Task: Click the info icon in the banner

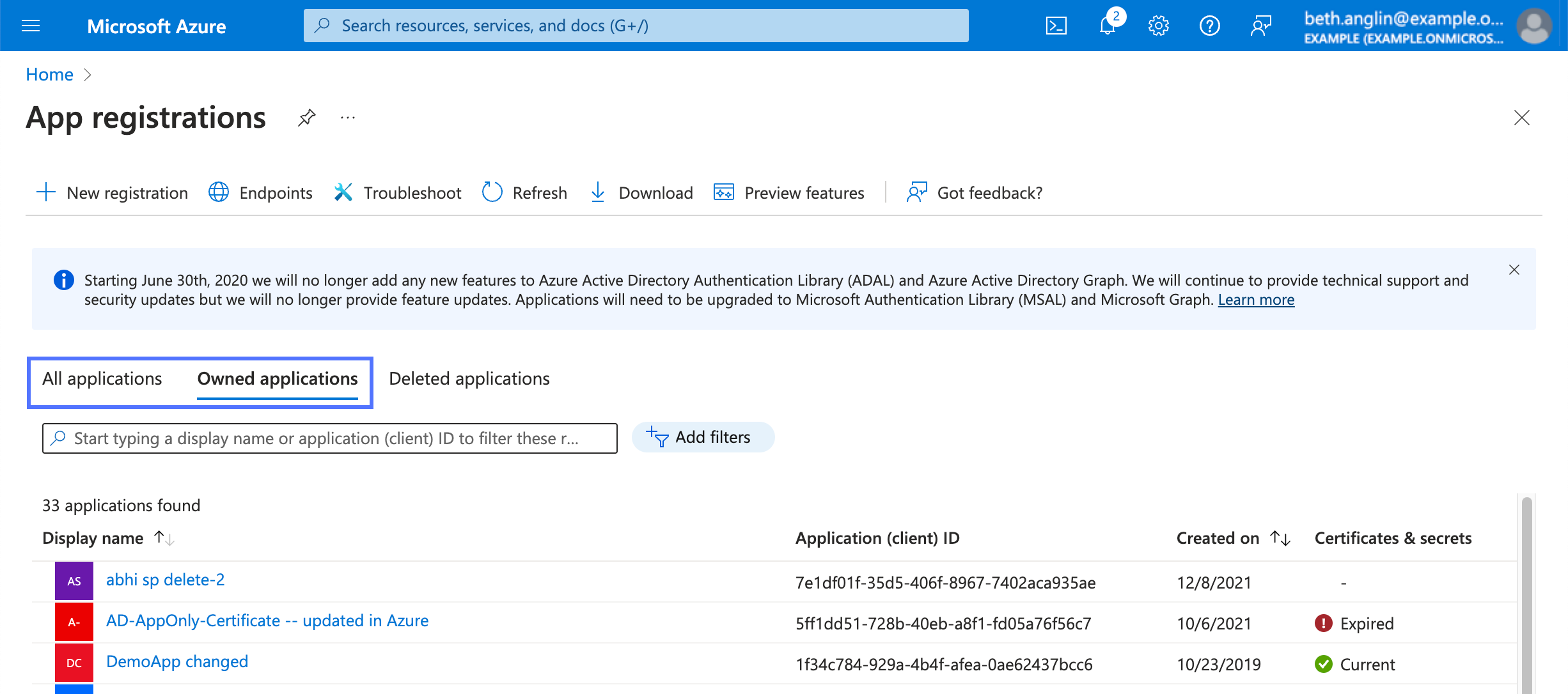Action: pyautogui.click(x=63, y=280)
